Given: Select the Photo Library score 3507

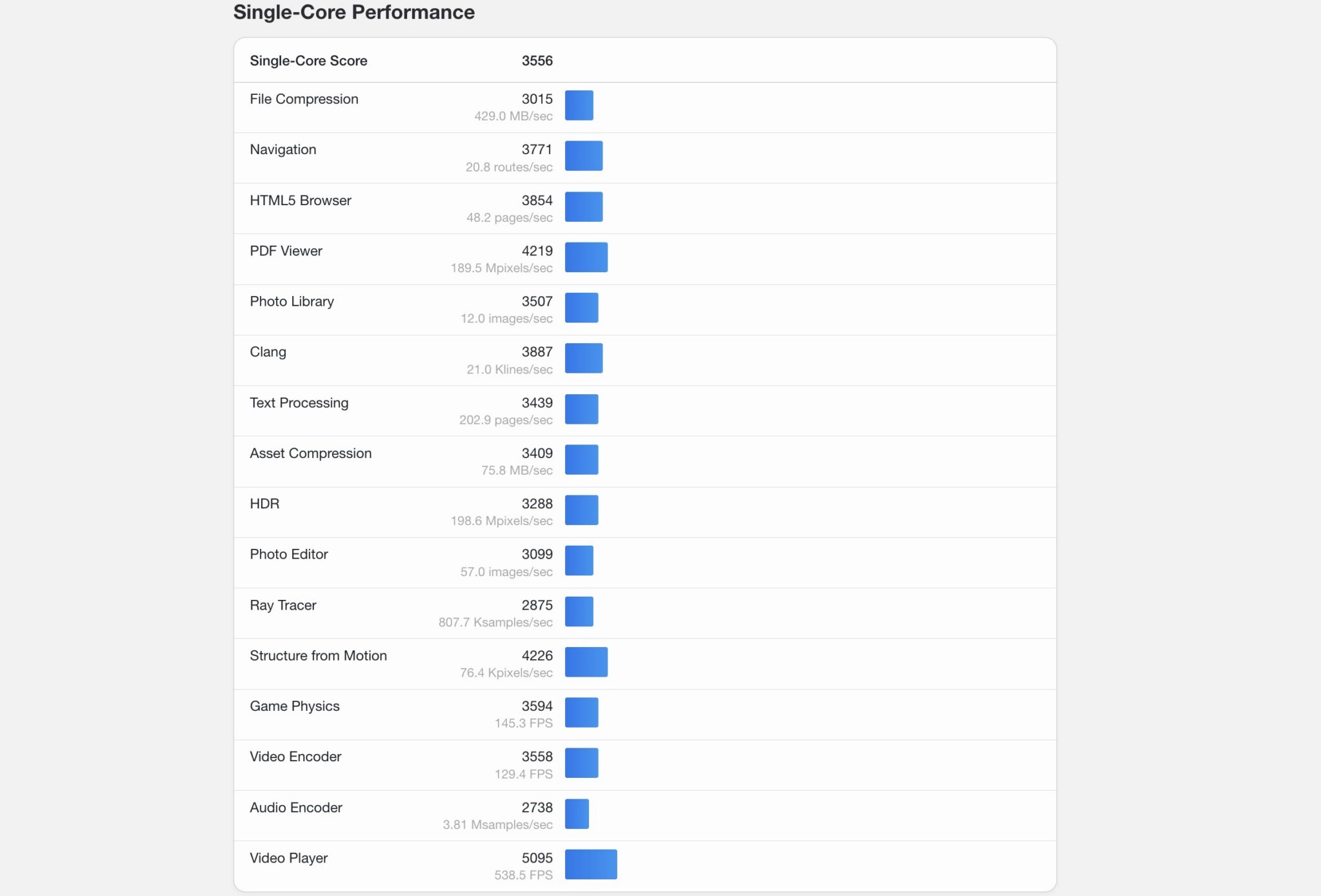Looking at the screenshot, I should [x=537, y=301].
